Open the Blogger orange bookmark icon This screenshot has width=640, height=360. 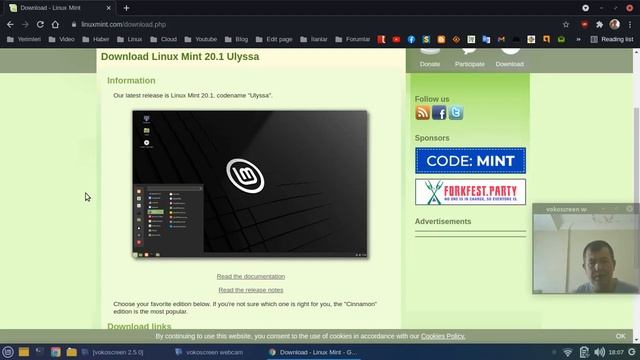441,39
